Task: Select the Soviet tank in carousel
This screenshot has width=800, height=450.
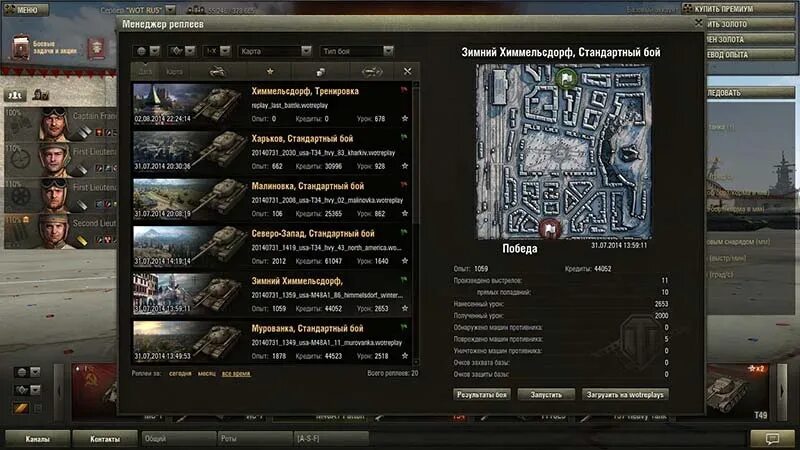Action: (95, 392)
